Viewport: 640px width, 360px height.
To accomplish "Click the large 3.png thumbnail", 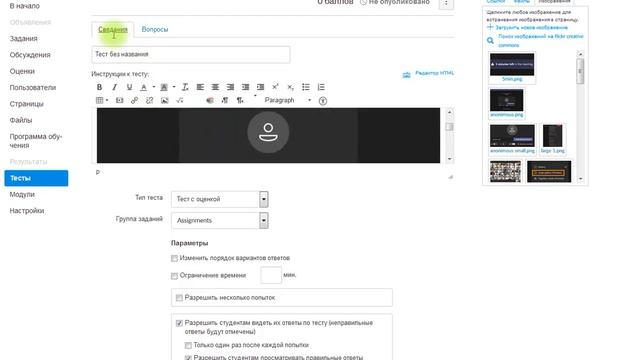I will (x=552, y=136).
